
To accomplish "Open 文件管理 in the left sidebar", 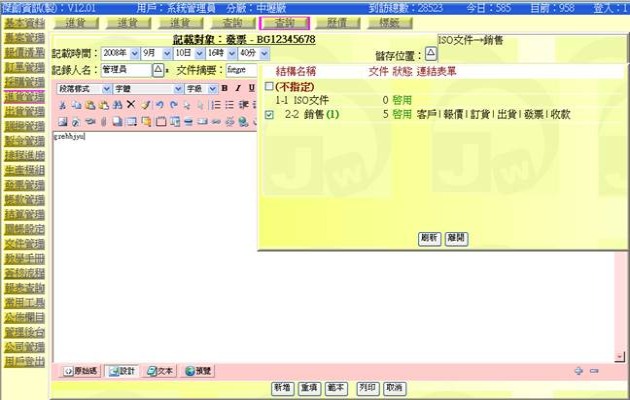I will 24,243.
